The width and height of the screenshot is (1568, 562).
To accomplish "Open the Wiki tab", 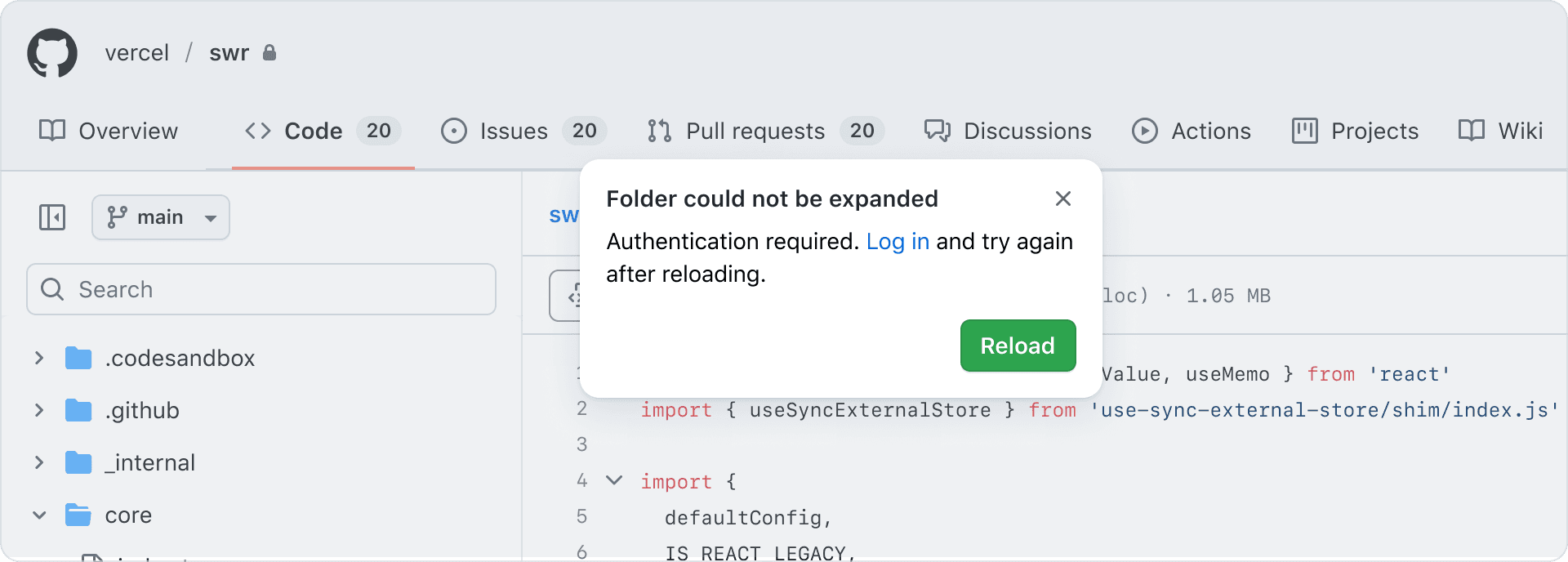I will (1501, 131).
